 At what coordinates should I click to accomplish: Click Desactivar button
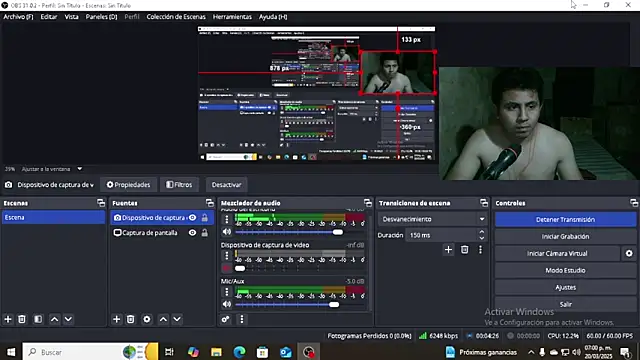click(x=226, y=185)
